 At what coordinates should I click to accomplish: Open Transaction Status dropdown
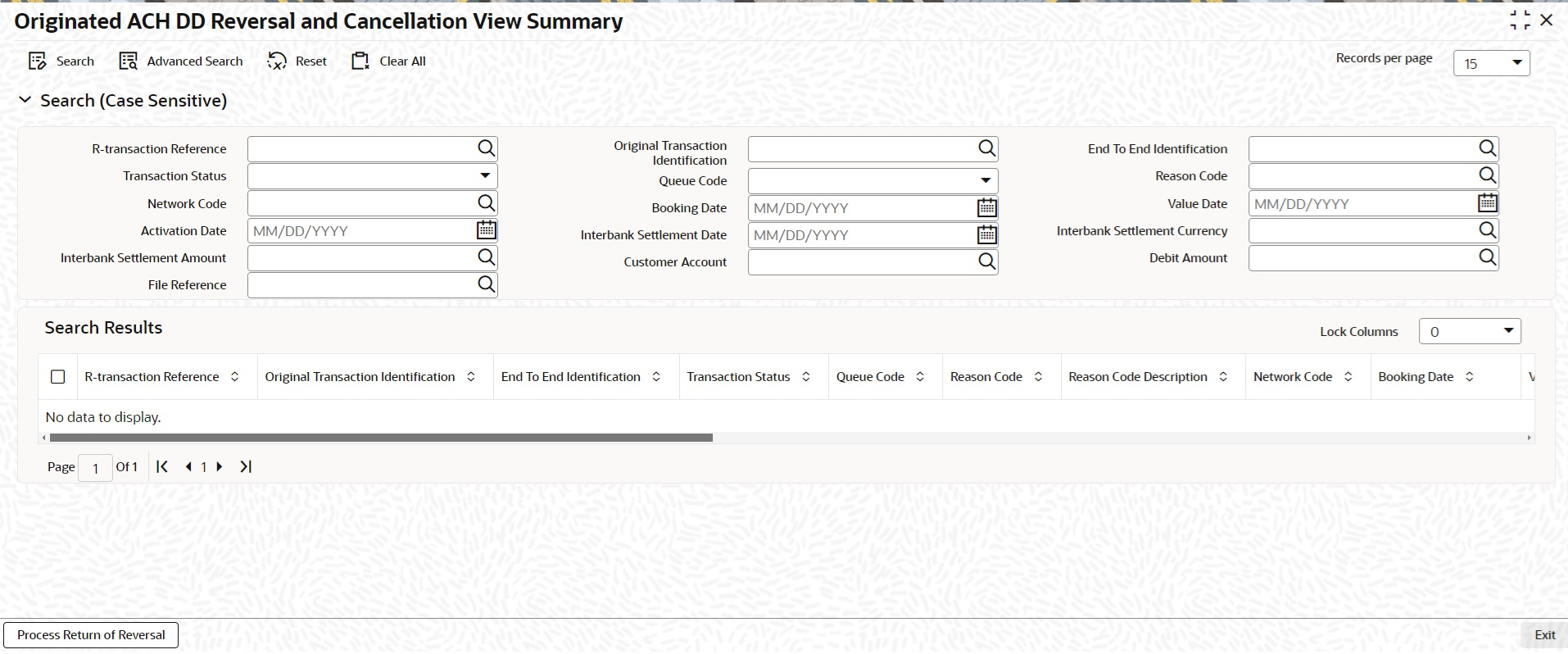click(x=485, y=175)
